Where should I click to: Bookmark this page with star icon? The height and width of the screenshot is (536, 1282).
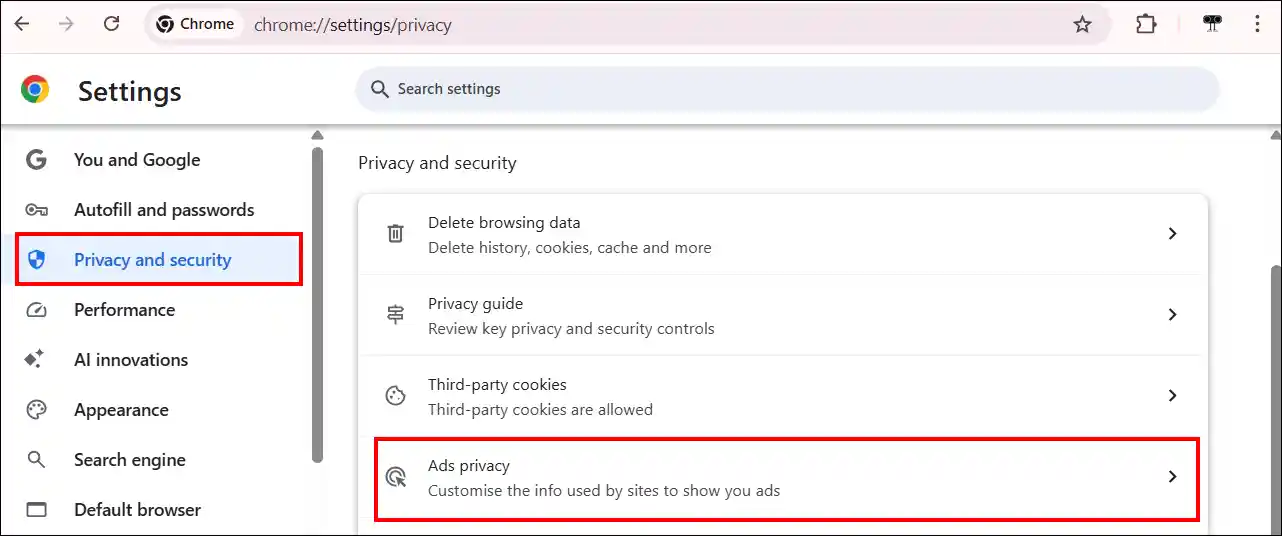tap(1082, 25)
